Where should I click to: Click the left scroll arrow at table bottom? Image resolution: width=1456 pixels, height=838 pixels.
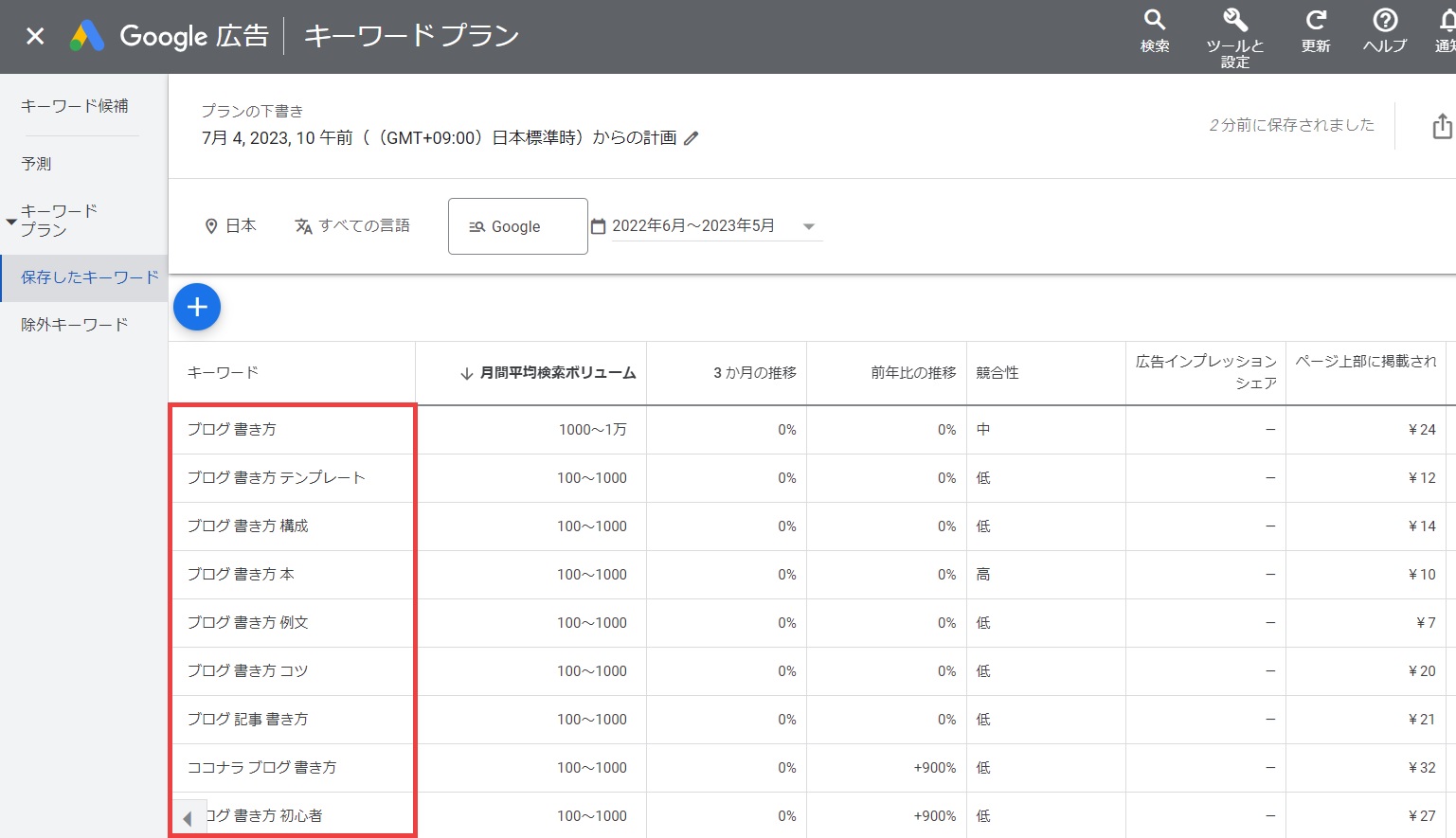(188, 818)
